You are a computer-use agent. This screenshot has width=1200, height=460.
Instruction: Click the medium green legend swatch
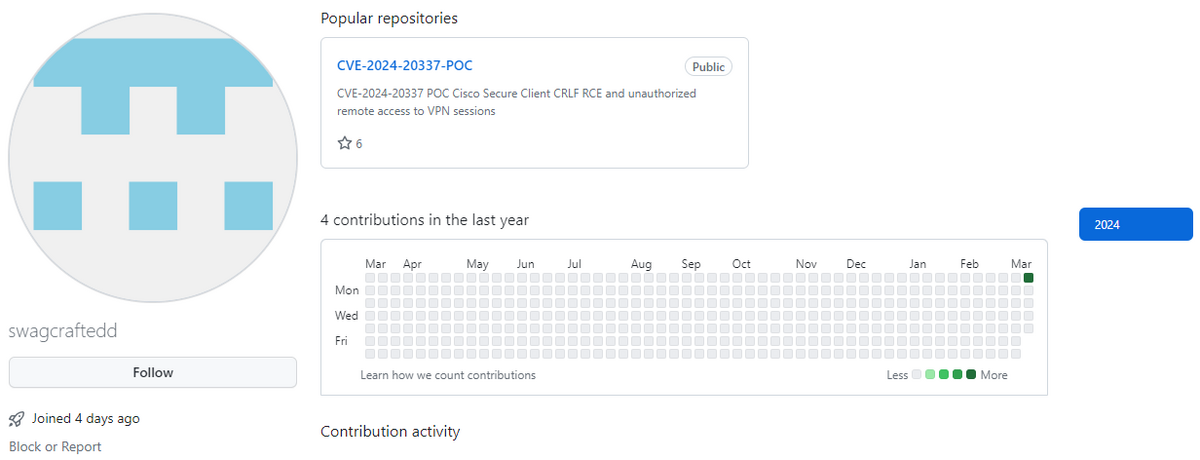click(944, 375)
